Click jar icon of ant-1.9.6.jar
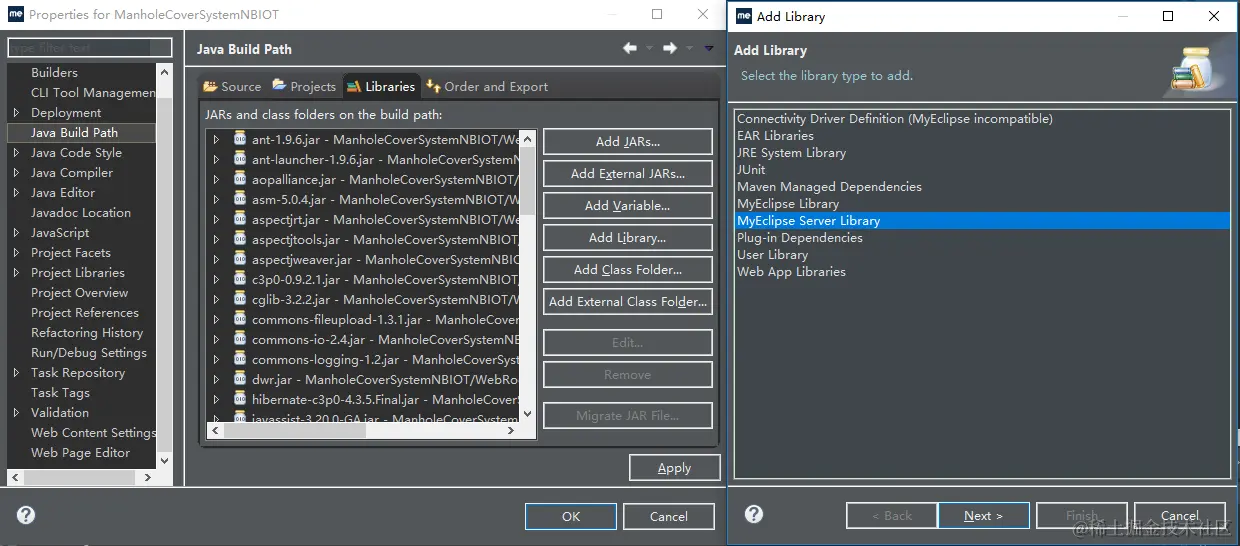1240x546 pixels. pyautogui.click(x=240, y=139)
